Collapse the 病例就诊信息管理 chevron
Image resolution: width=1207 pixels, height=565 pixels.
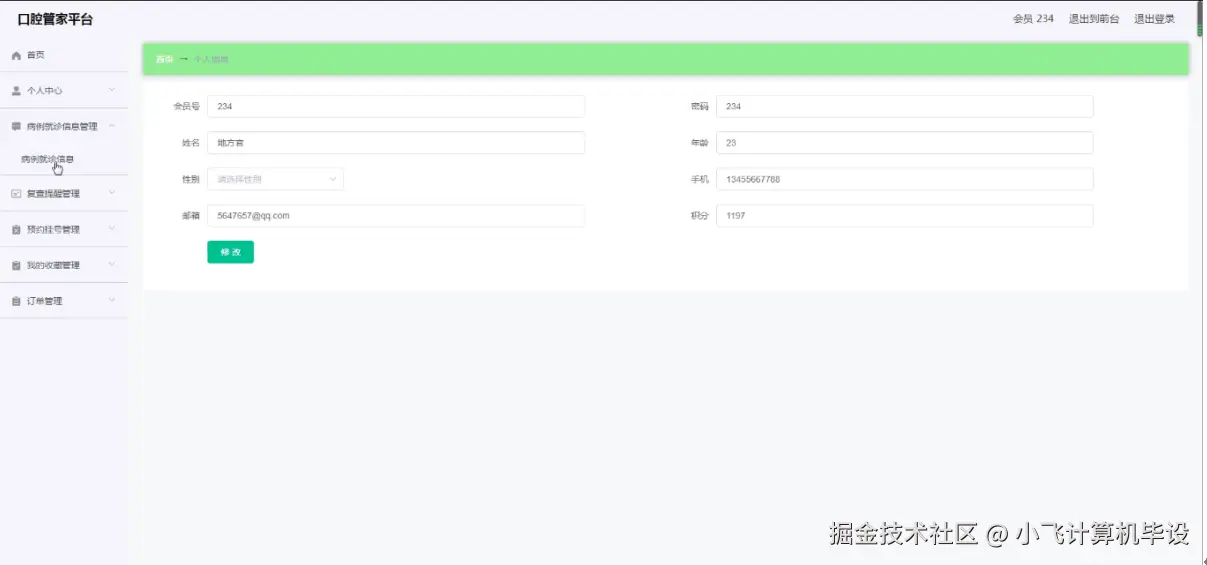112,126
